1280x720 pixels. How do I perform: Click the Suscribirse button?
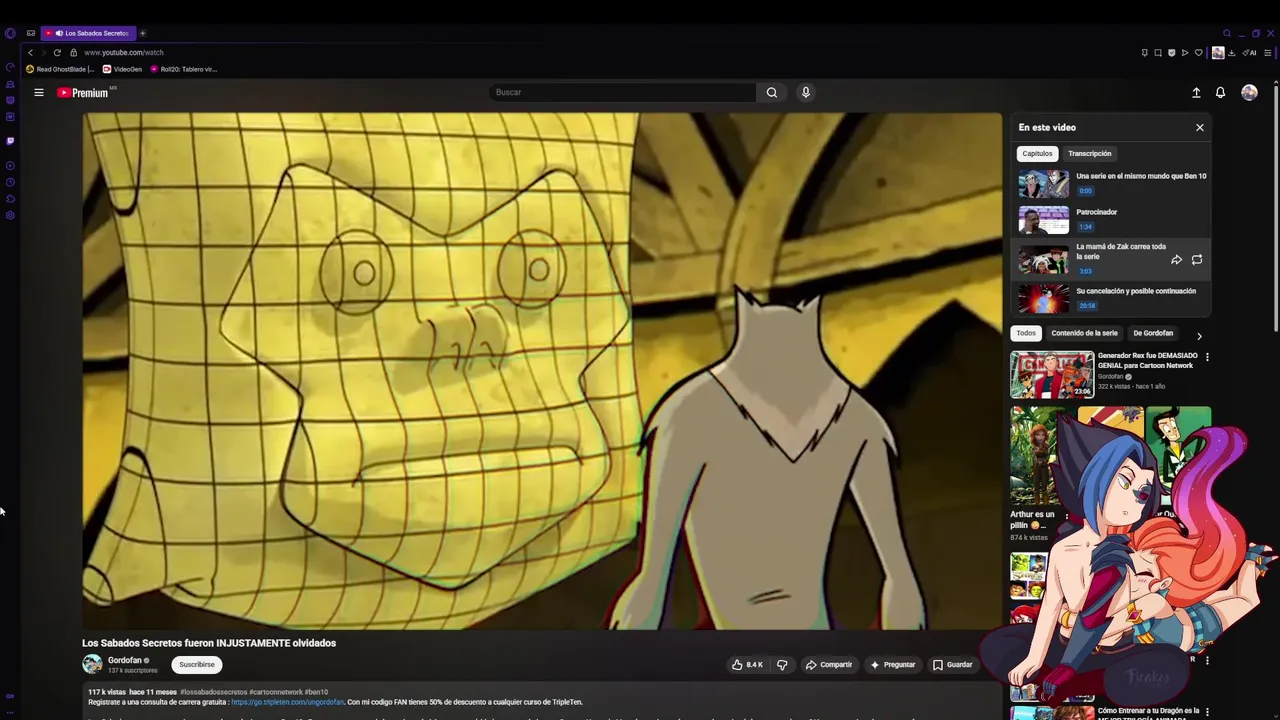coord(197,664)
